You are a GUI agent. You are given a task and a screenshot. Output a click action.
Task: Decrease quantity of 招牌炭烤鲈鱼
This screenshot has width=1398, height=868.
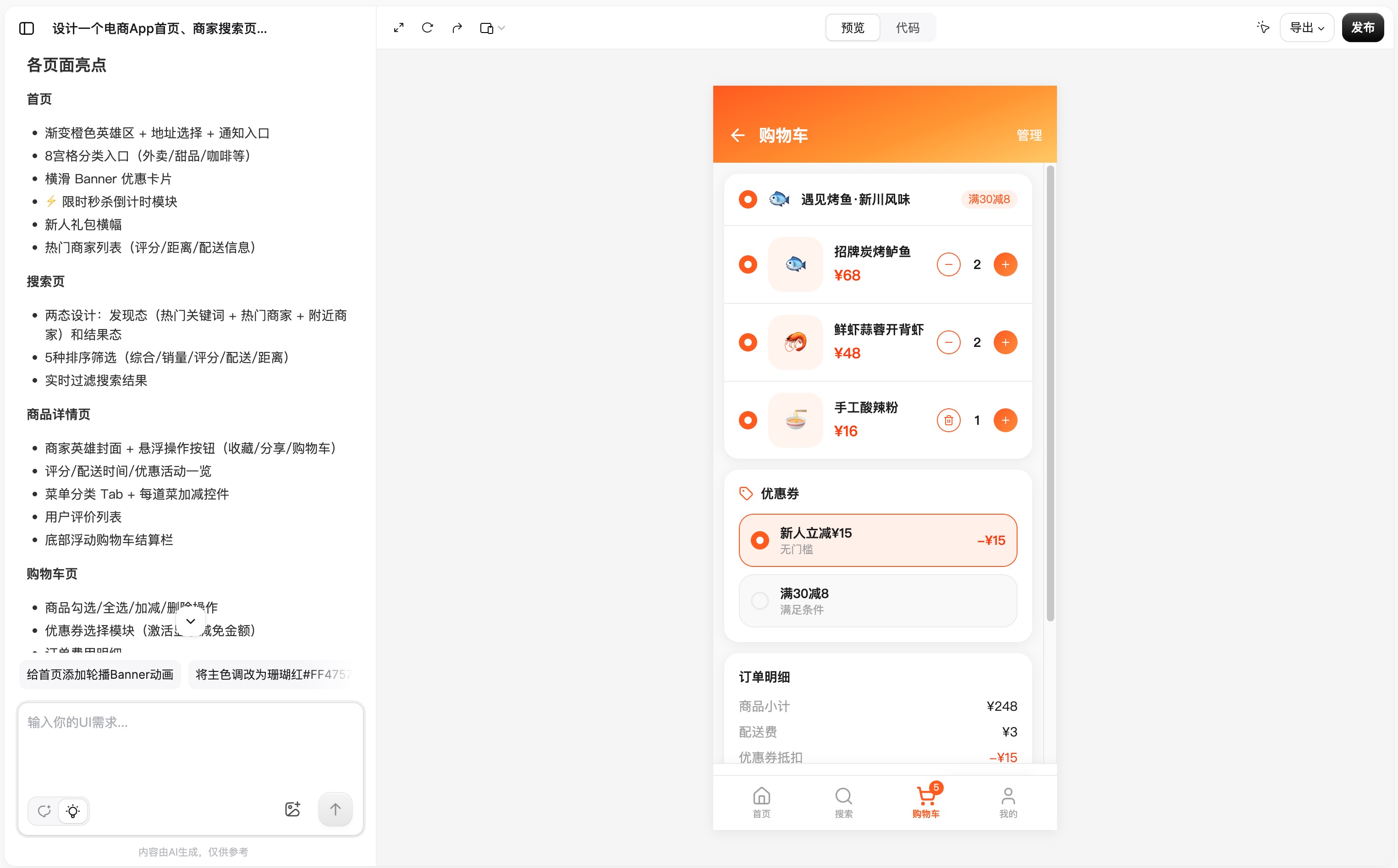(948, 264)
